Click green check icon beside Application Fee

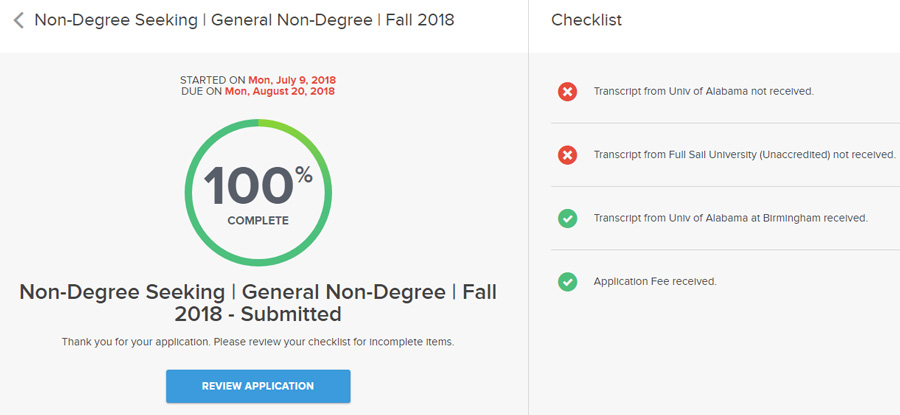pyautogui.click(x=567, y=282)
